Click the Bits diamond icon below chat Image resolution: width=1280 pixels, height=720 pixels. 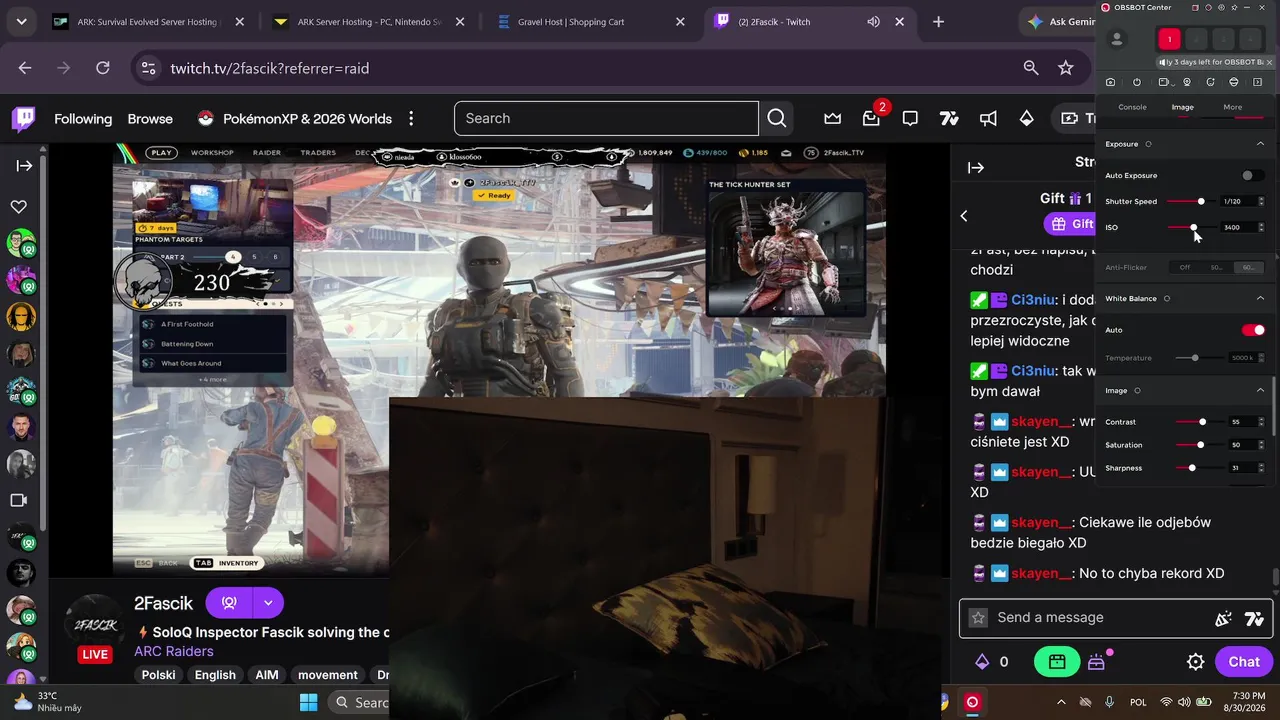coord(982,661)
